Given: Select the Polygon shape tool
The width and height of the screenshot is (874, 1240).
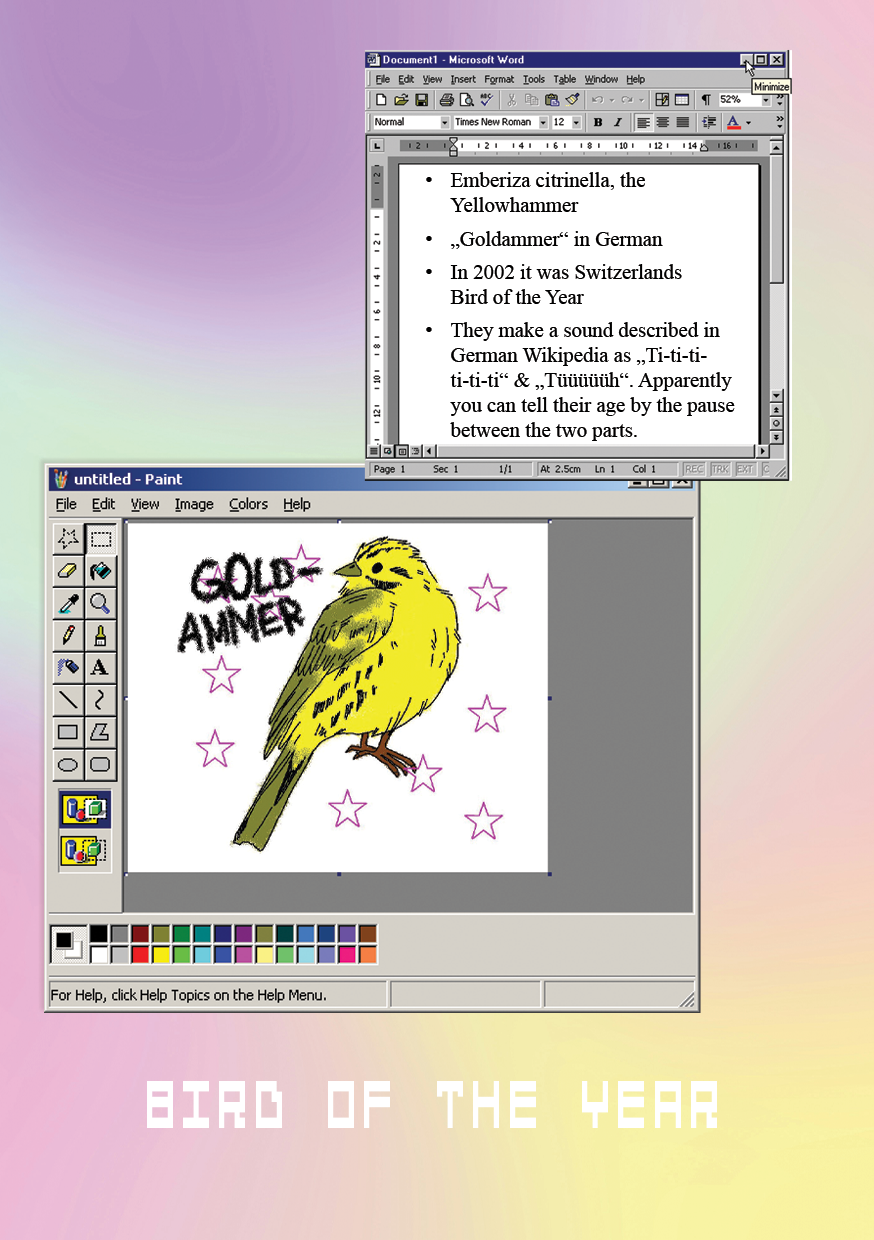Looking at the screenshot, I should click(100, 732).
